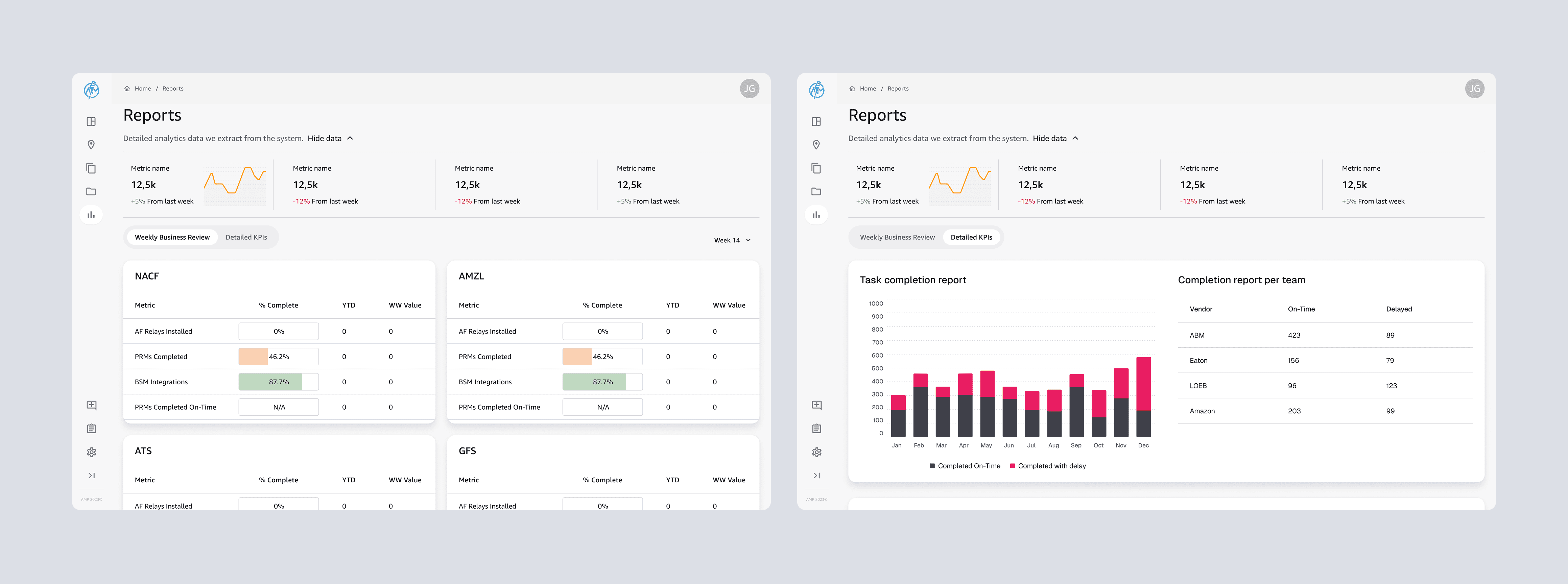Click the dashboard layout icon in left screen's sidebar

[91, 122]
